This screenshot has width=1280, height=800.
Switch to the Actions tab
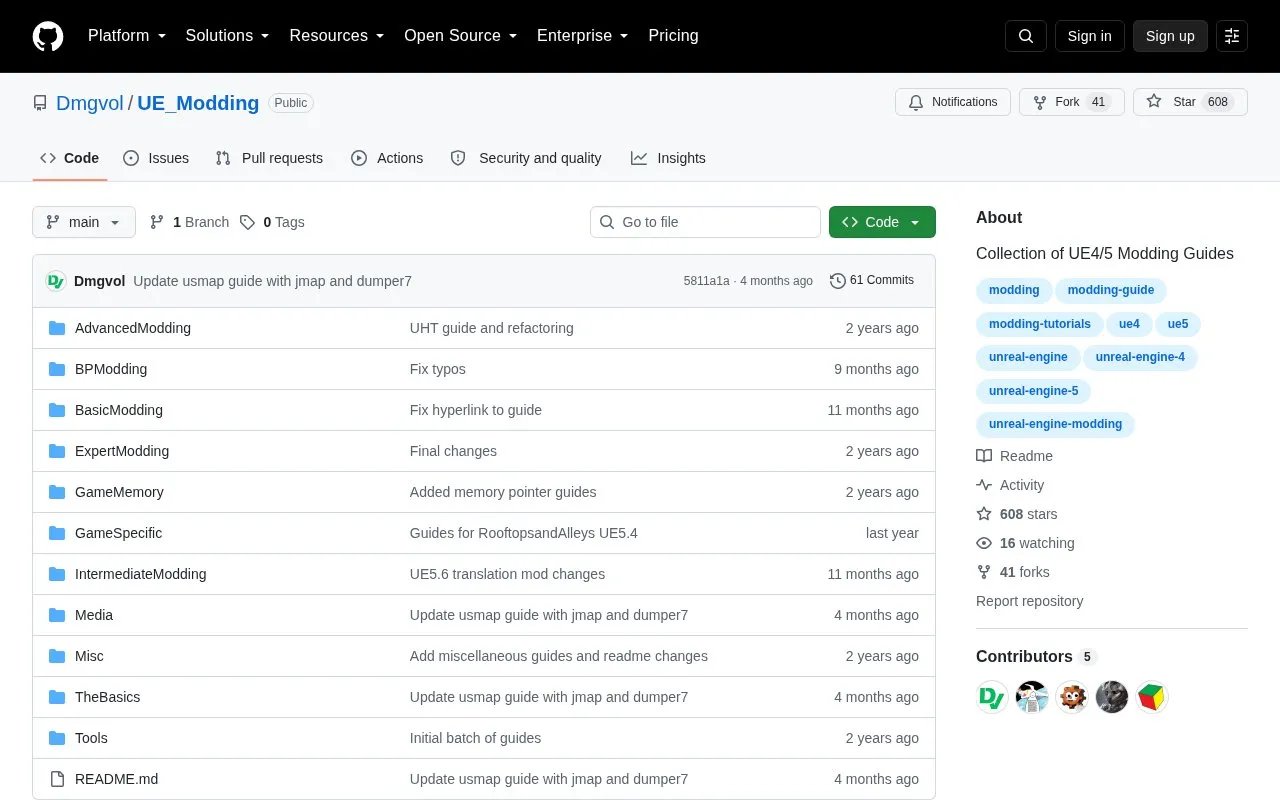pyautogui.click(x=387, y=158)
